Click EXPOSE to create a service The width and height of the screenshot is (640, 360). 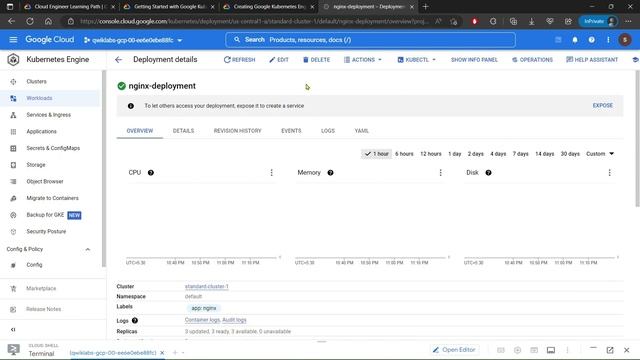602,105
